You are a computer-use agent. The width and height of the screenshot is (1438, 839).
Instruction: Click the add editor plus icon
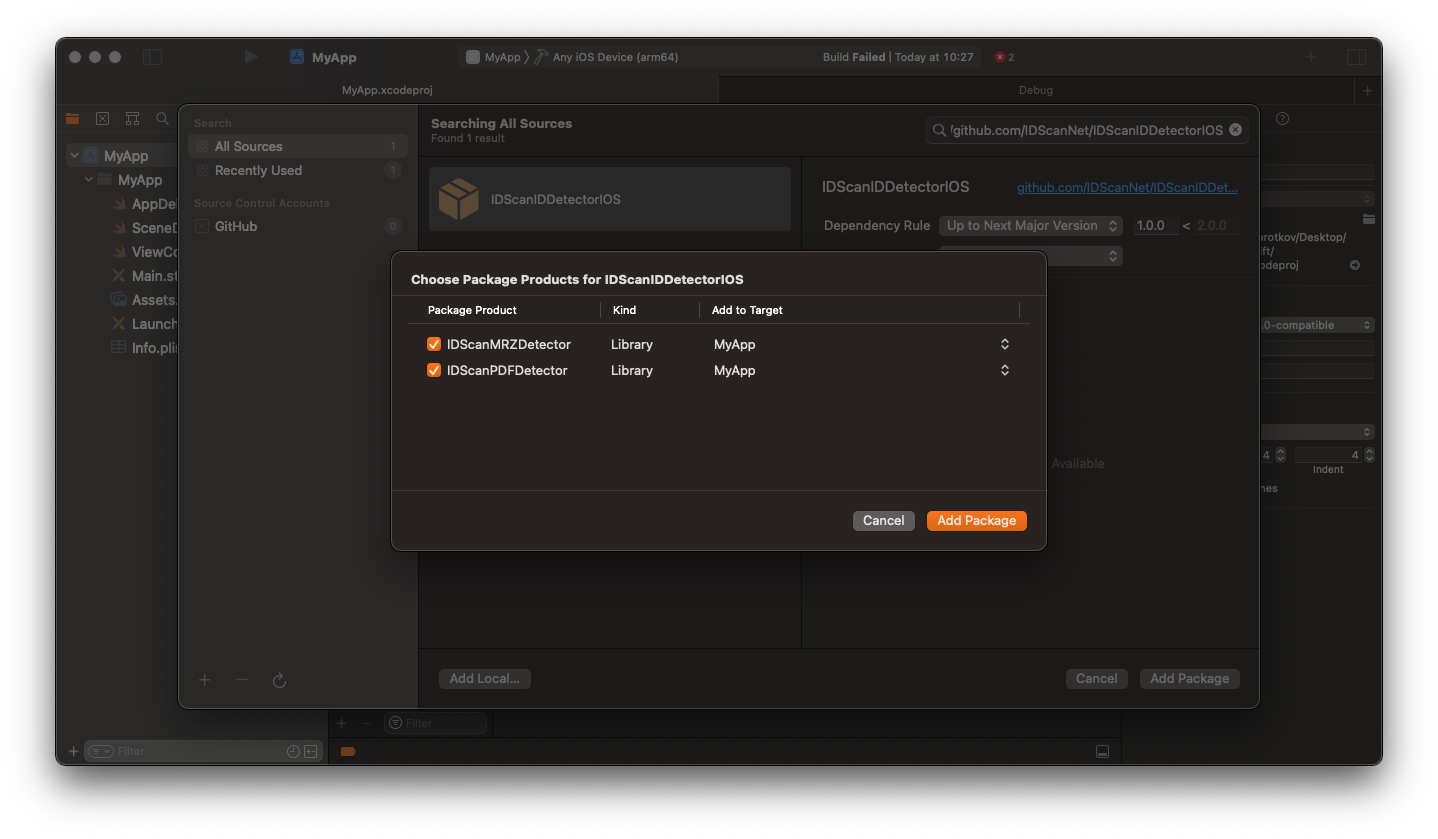click(x=1368, y=90)
